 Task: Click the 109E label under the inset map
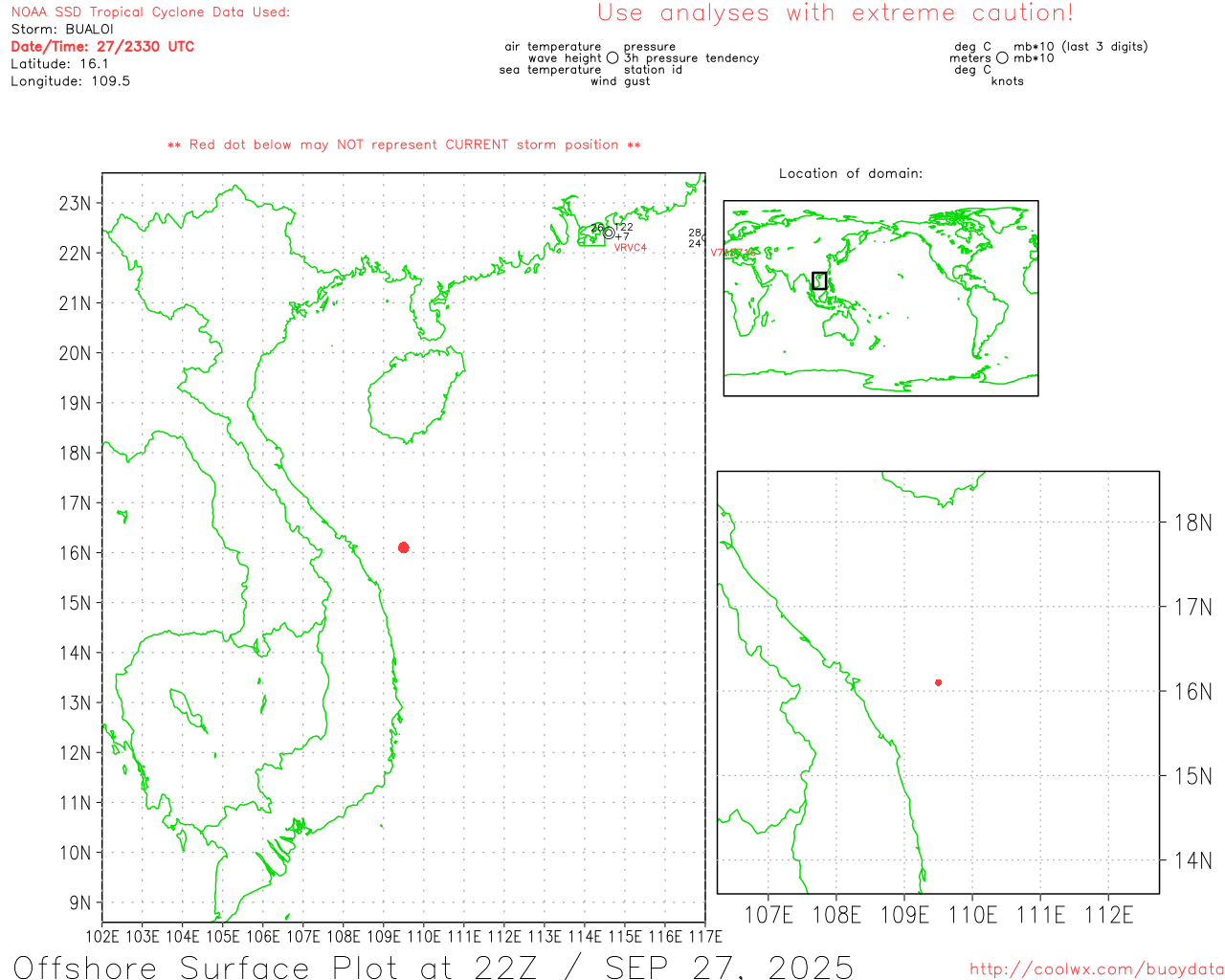click(903, 915)
